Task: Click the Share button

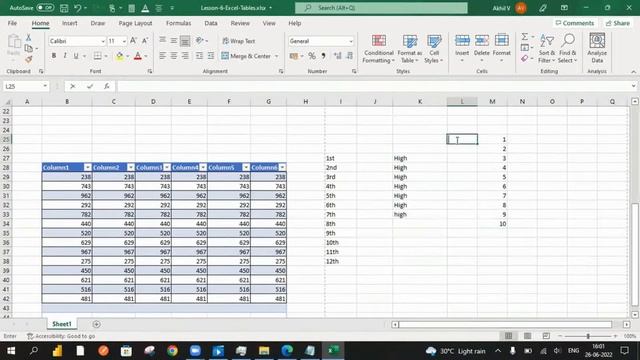Action: (618, 23)
